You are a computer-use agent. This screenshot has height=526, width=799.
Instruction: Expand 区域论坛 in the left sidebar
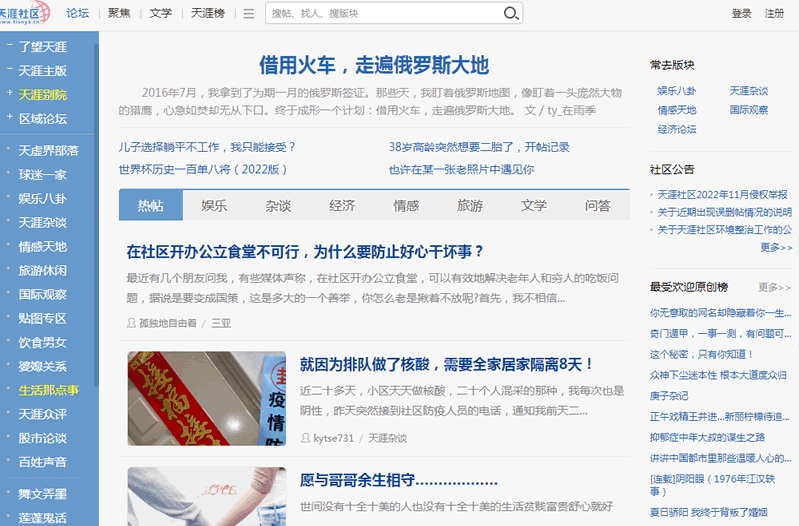coord(43,118)
